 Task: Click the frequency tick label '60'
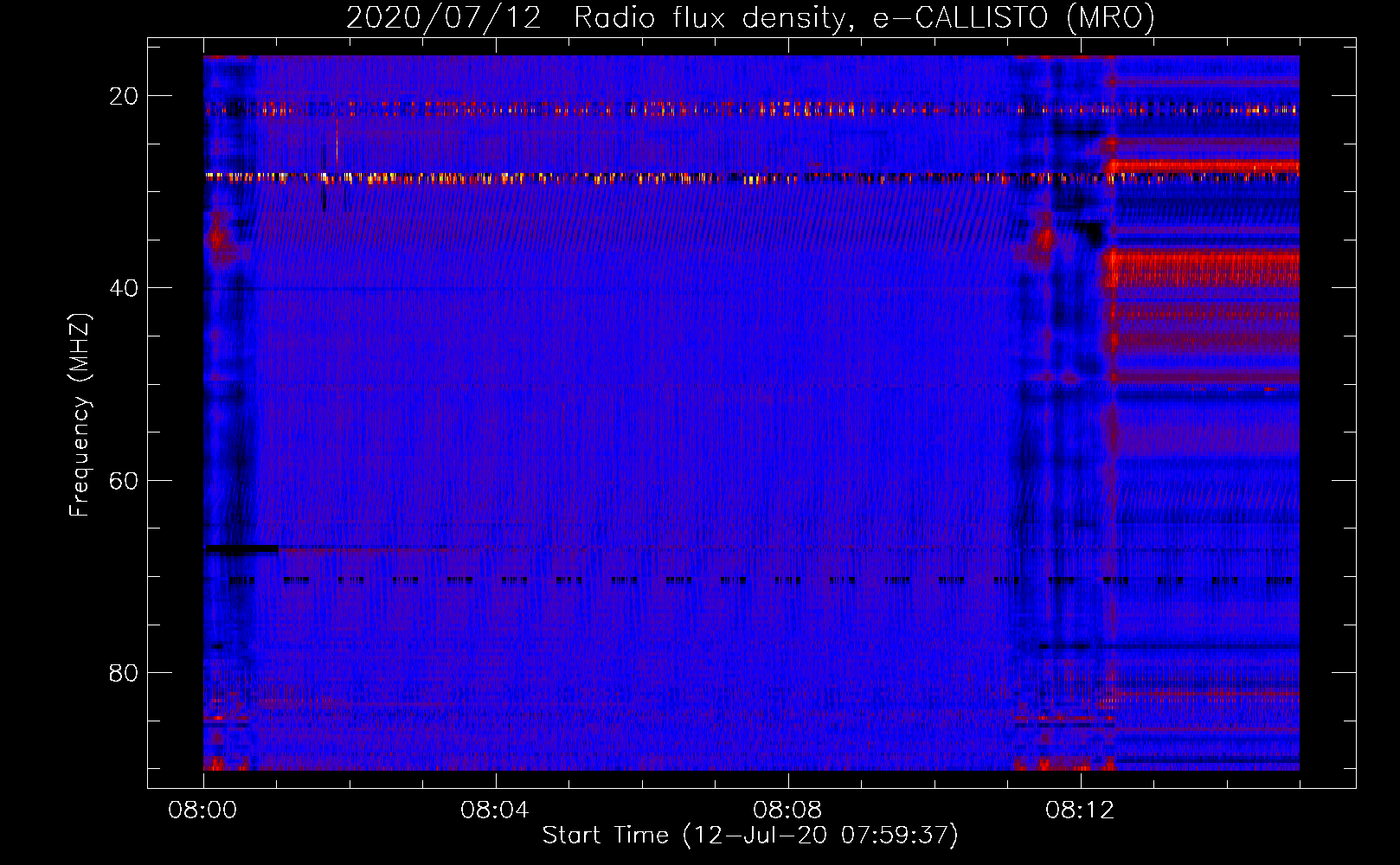(x=125, y=480)
